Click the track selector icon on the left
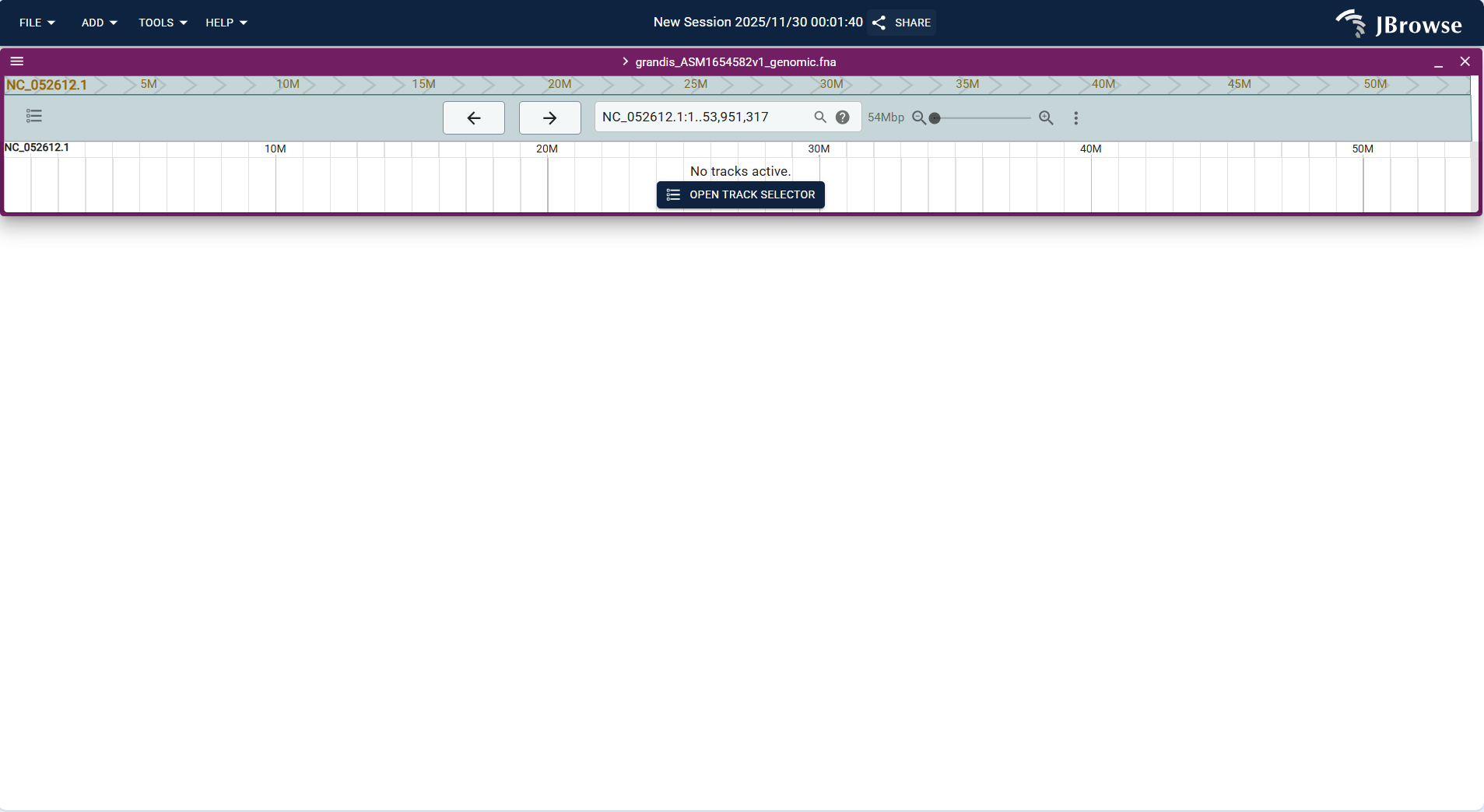 click(x=34, y=115)
